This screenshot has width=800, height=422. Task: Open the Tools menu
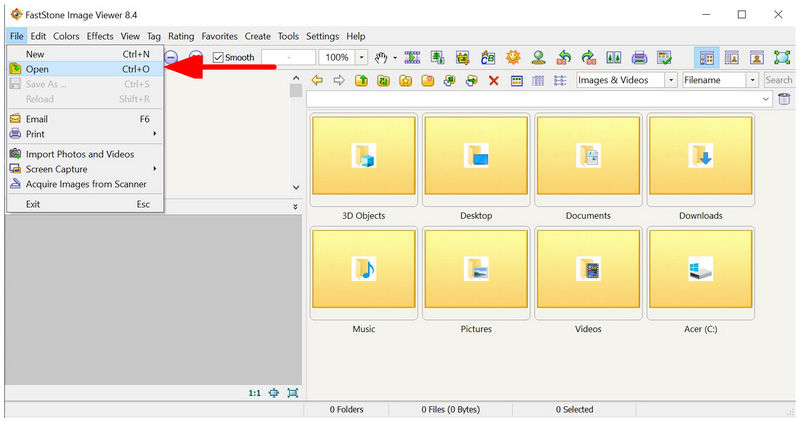pyautogui.click(x=288, y=36)
